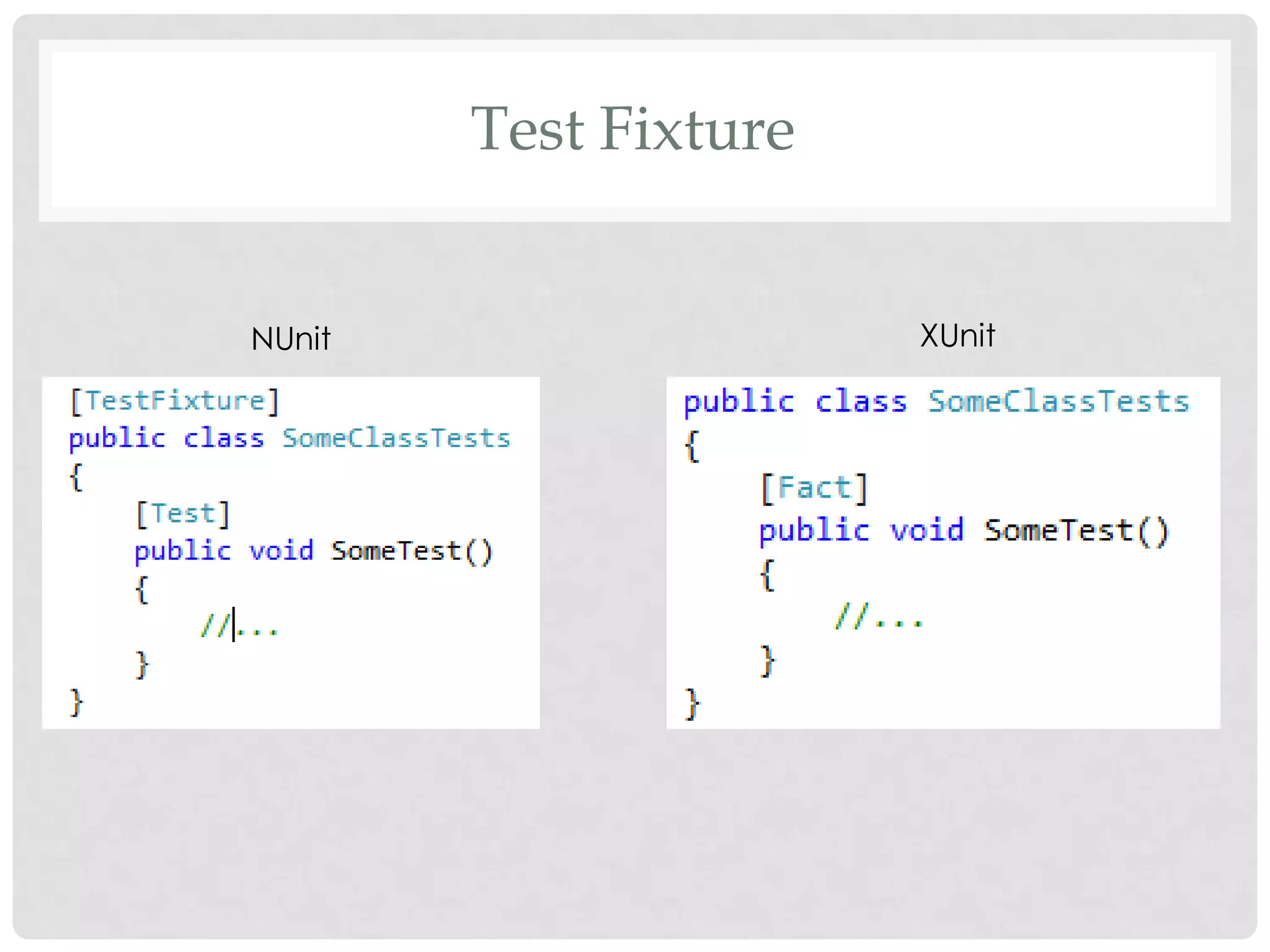This screenshot has height=952, width=1270.
Task: Click the "class" keyword in NUnit snippet
Action: coord(224,439)
